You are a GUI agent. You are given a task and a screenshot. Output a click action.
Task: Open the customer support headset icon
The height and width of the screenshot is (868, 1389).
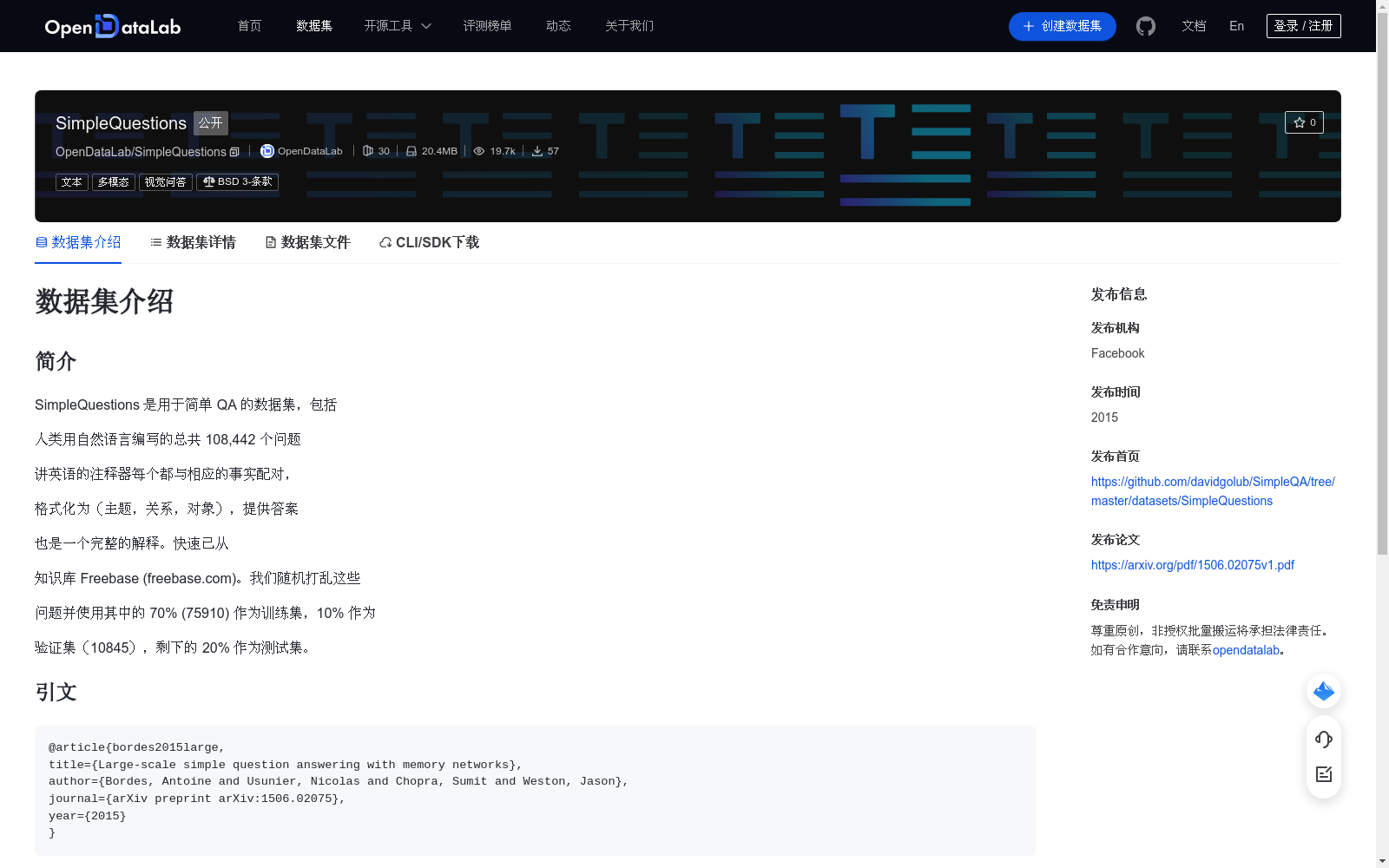point(1324,739)
